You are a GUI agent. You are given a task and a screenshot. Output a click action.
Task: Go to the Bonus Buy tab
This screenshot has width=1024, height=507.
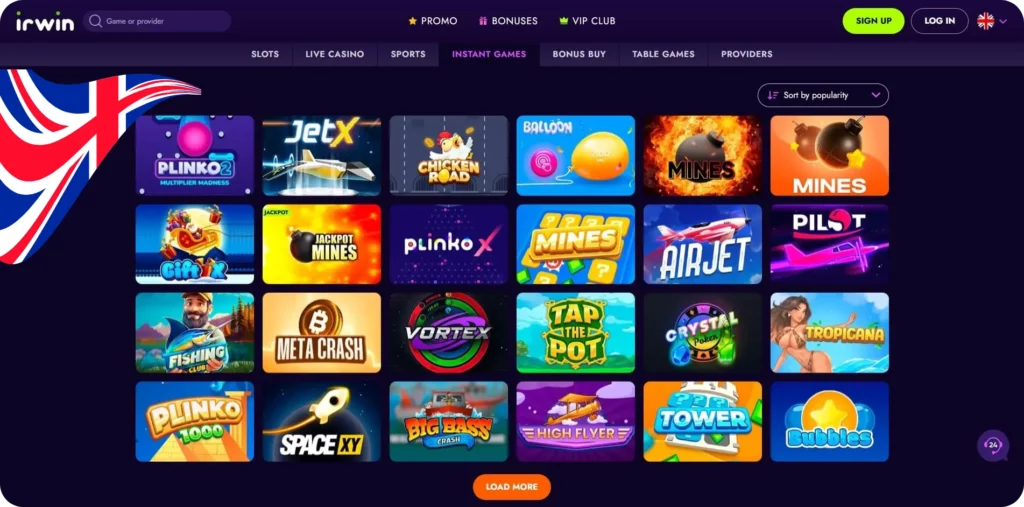pos(579,54)
